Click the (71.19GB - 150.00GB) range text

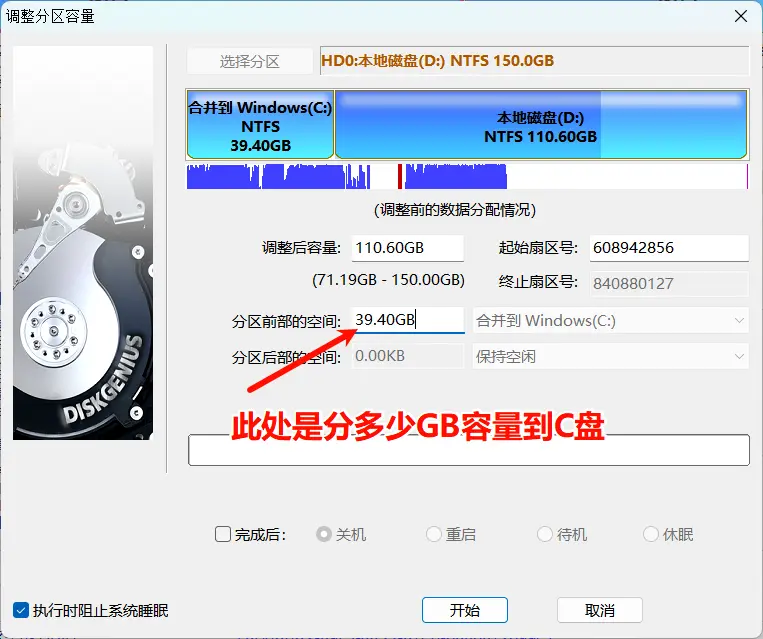pyautogui.click(x=388, y=280)
